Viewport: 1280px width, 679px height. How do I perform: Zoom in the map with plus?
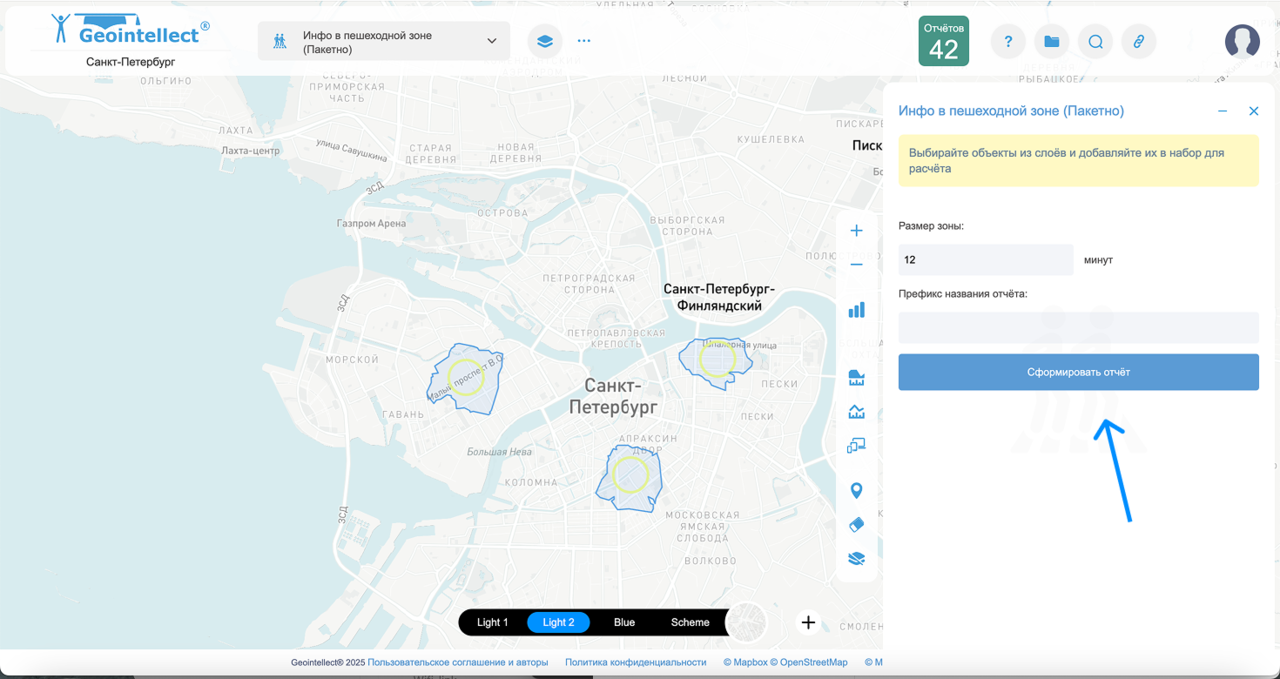[x=856, y=231]
